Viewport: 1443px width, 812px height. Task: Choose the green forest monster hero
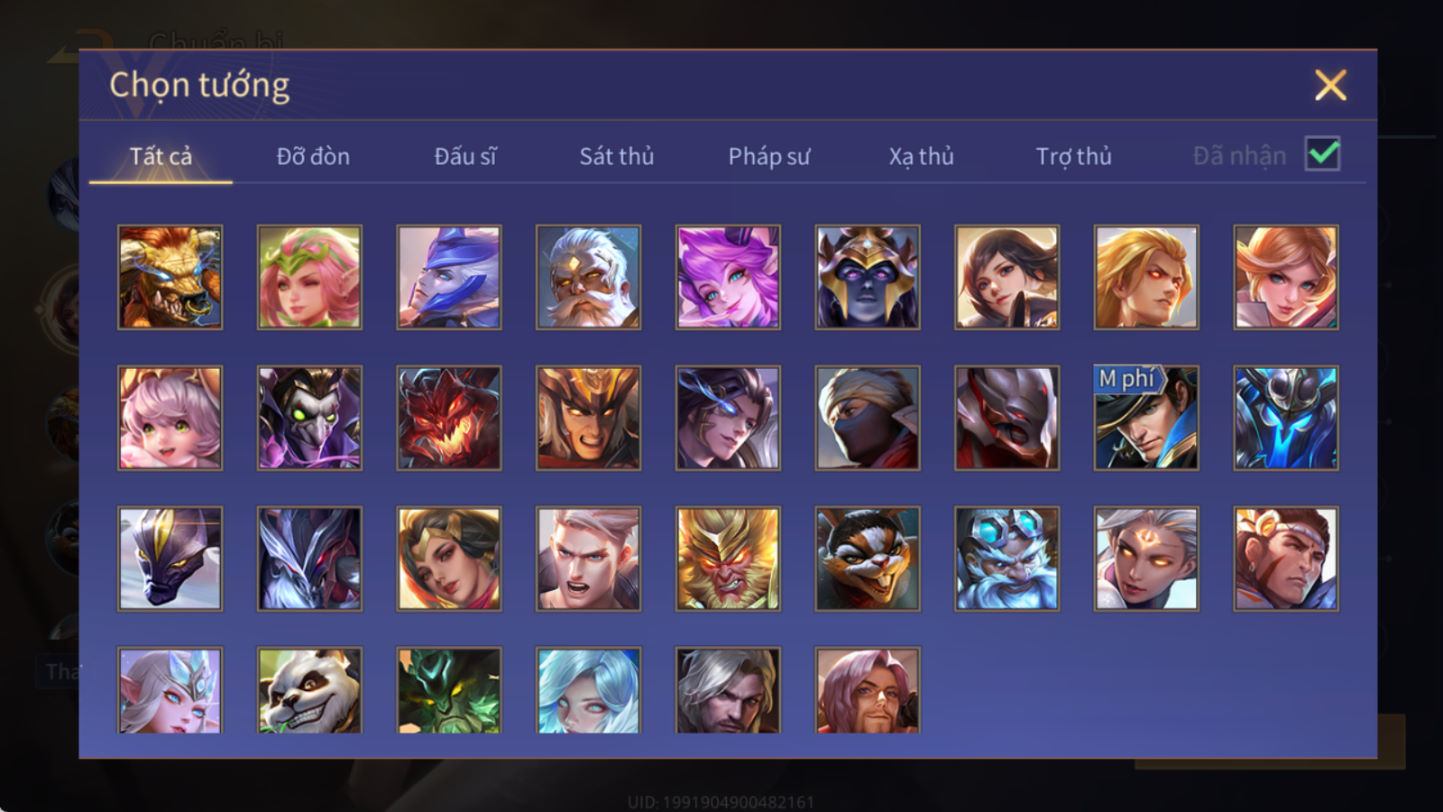tap(449, 691)
